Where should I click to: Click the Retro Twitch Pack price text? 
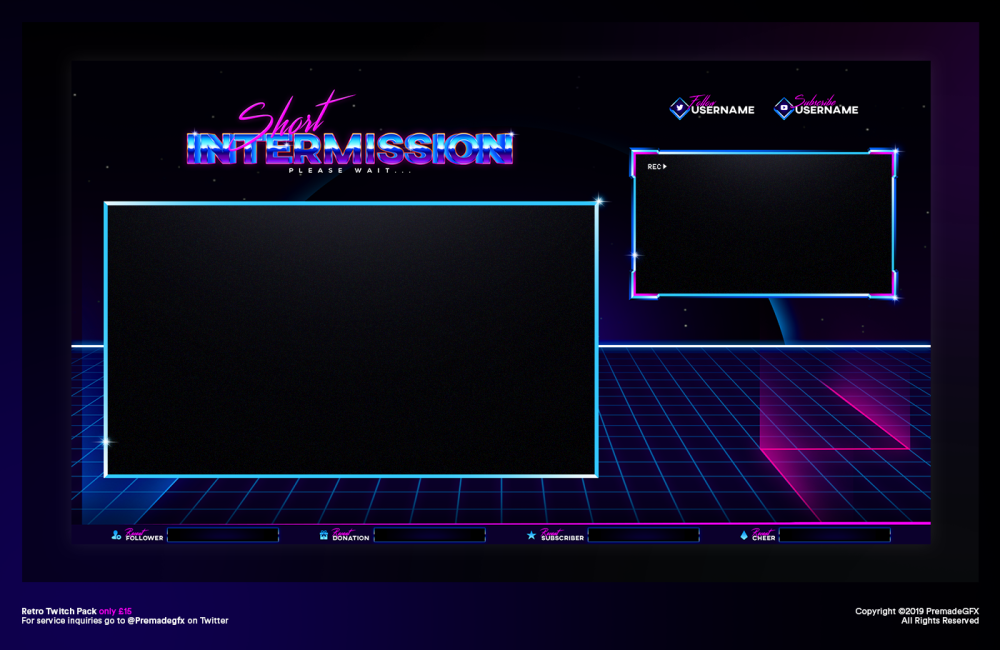tap(76, 610)
